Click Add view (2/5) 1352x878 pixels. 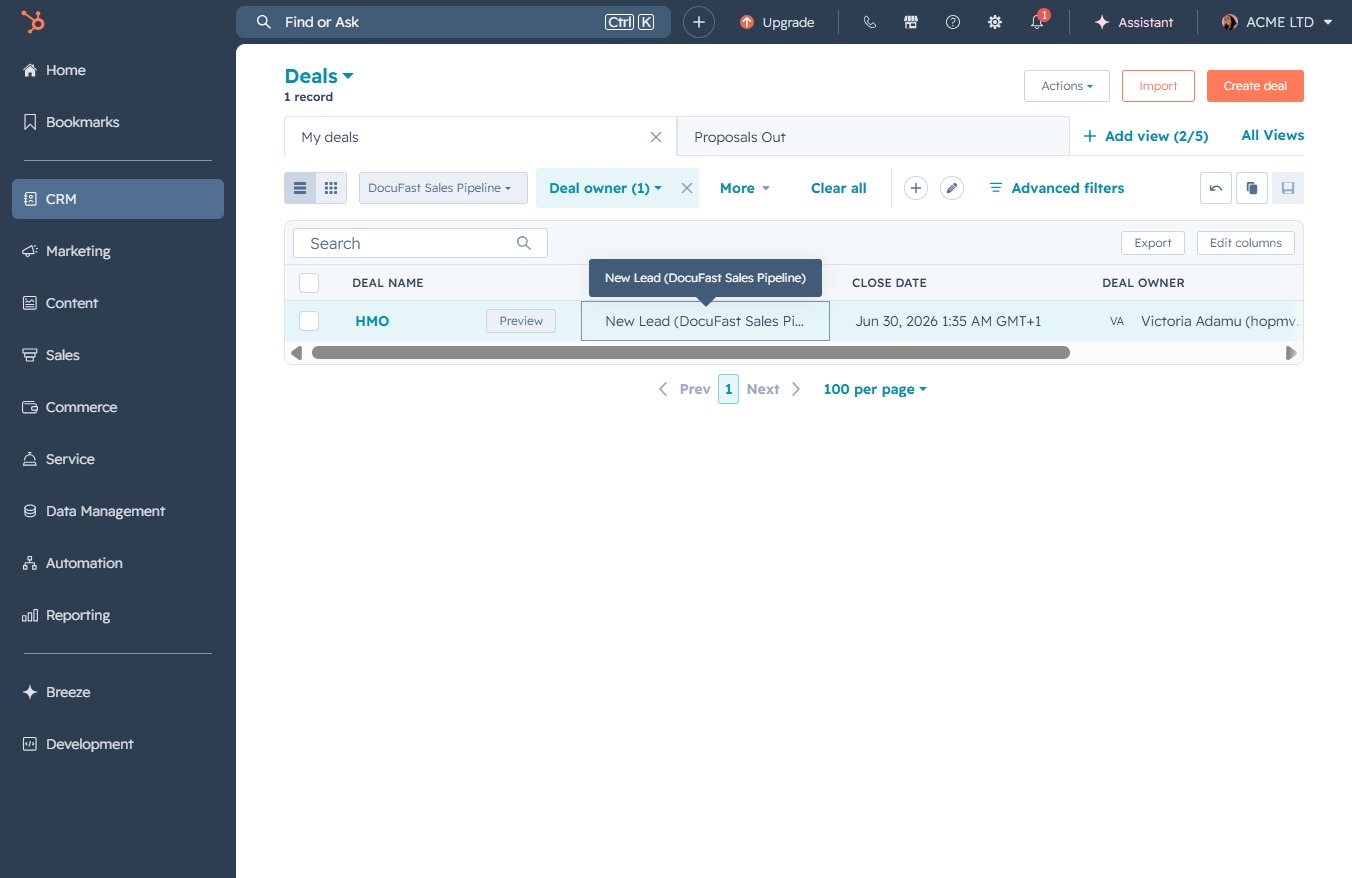click(x=1146, y=136)
